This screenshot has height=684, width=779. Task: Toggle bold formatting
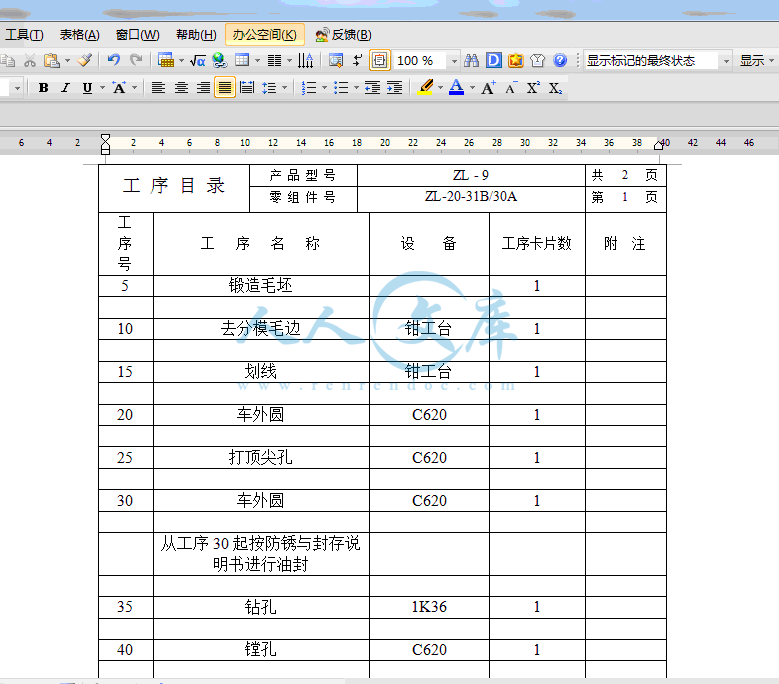pos(43,88)
